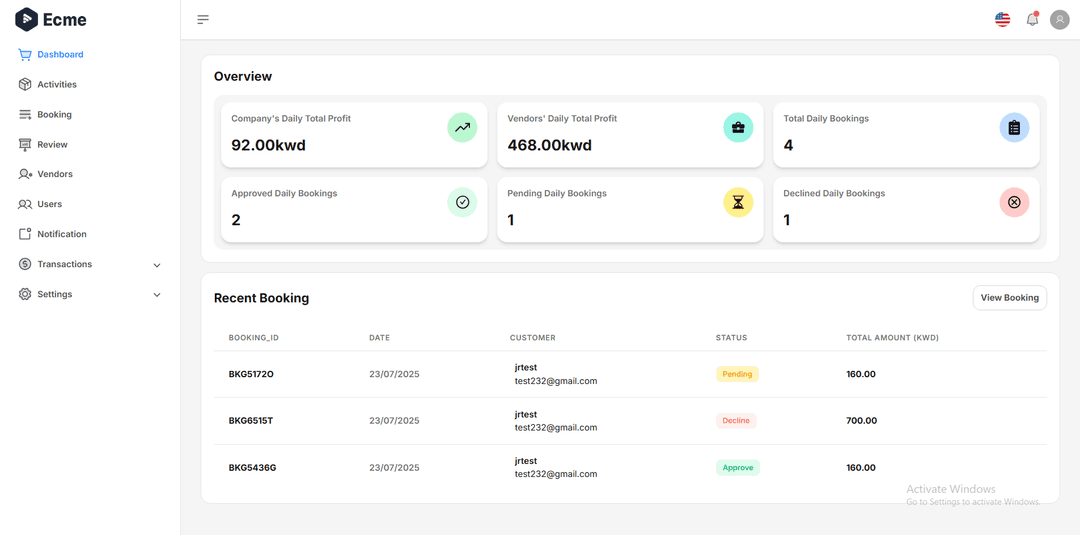
Task: Click the customer email in the BKG6515T row
Action: (x=556, y=428)
